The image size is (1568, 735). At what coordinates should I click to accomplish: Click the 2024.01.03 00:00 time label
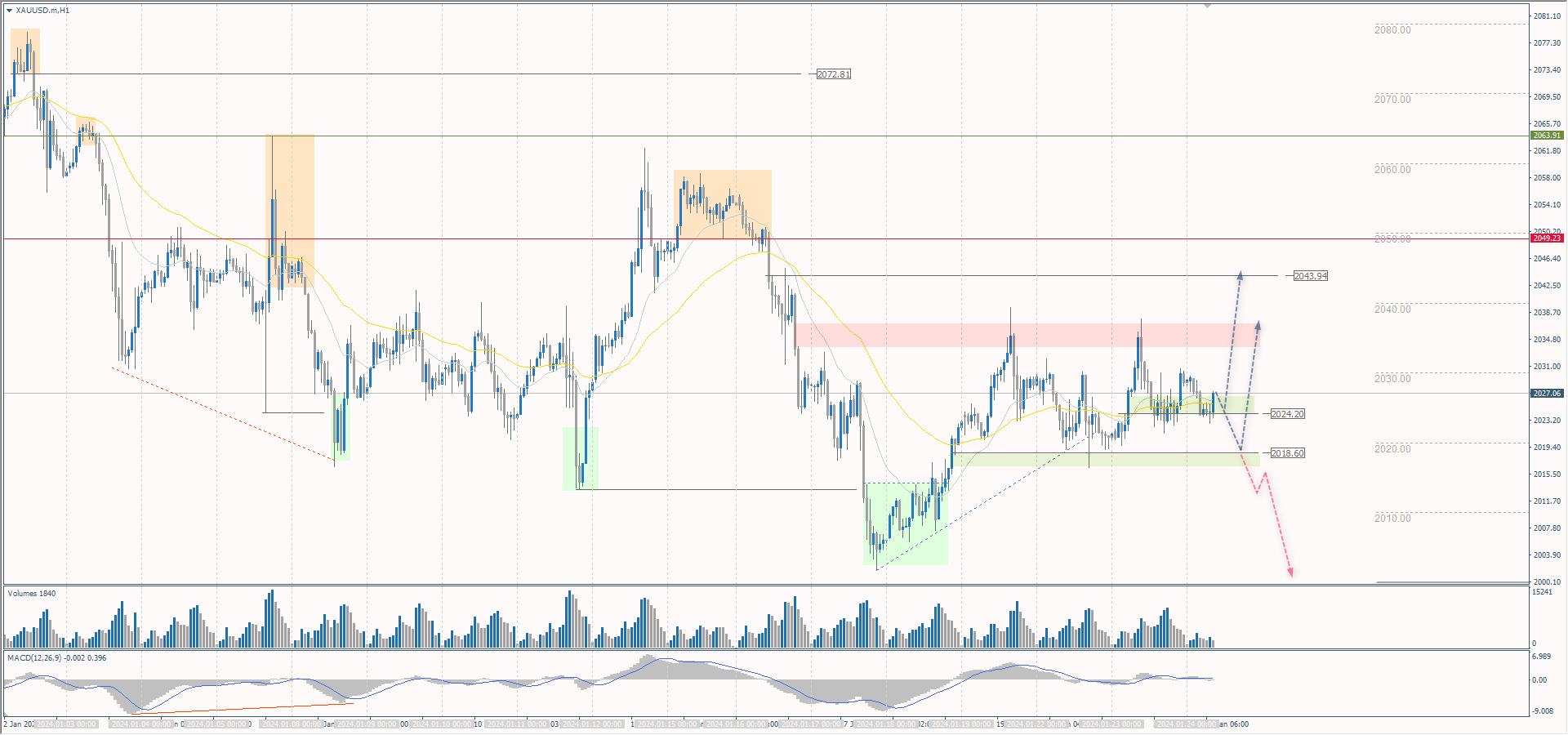click(66, 724)
